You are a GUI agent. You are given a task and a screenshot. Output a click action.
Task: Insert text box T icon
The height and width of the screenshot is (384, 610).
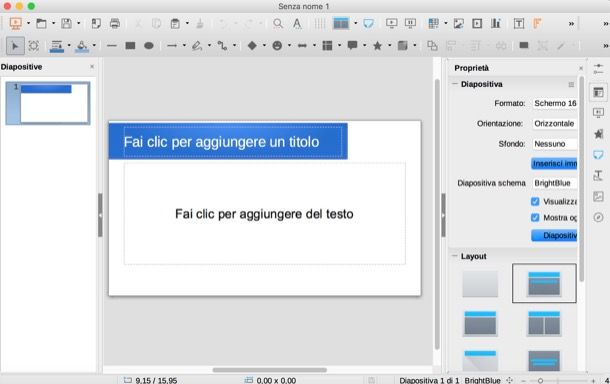[x=519, y=24]
